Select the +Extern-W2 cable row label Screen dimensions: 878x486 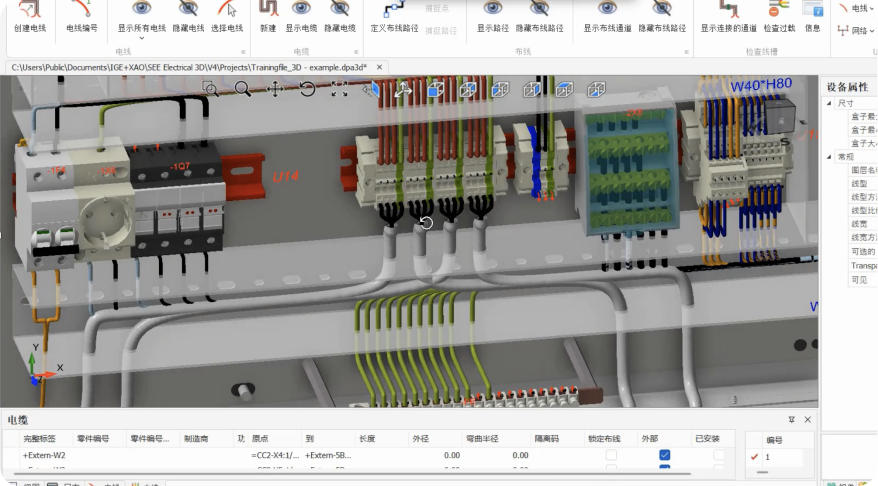point(44,455)
